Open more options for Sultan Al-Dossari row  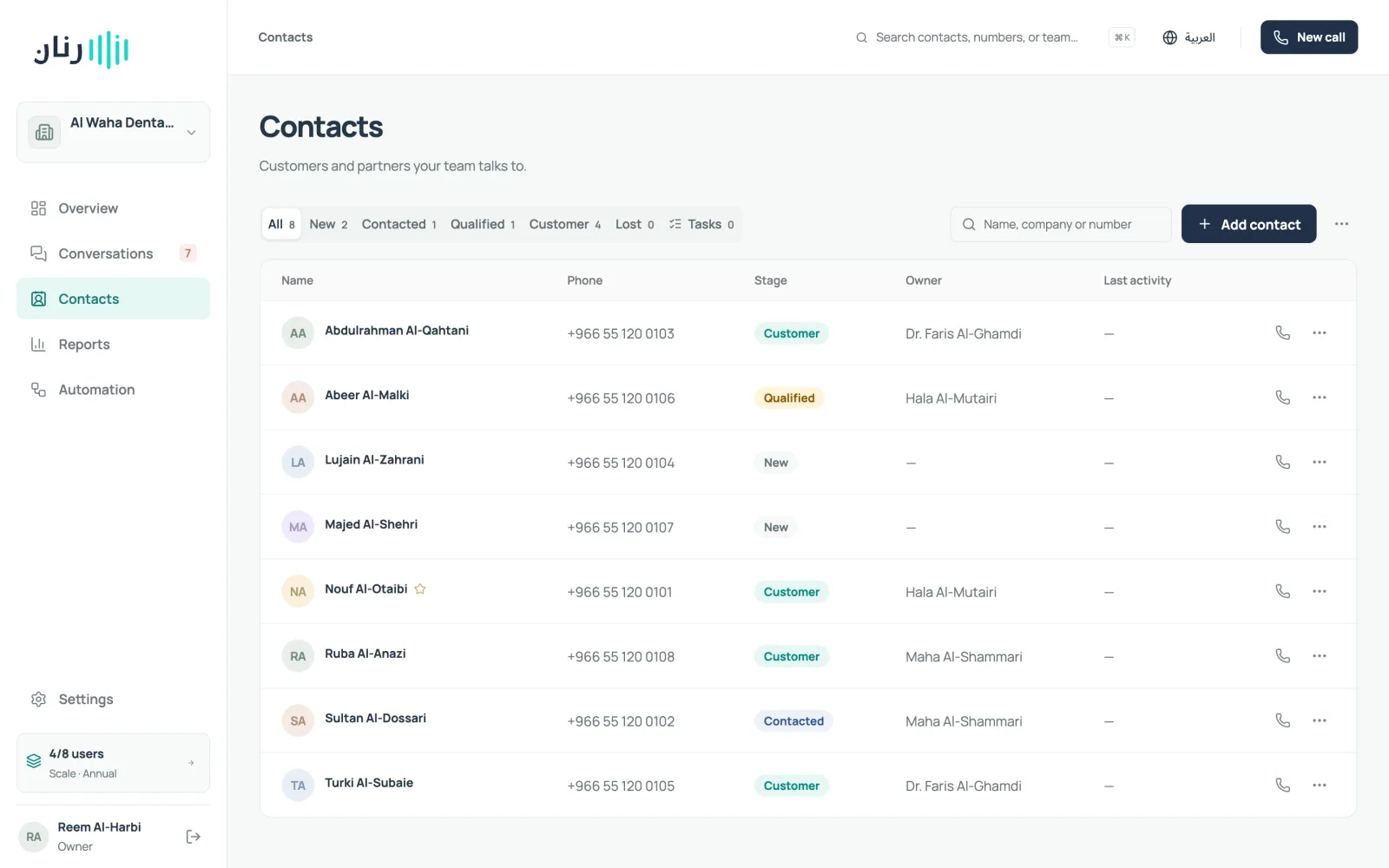(x=1320, y=721)
